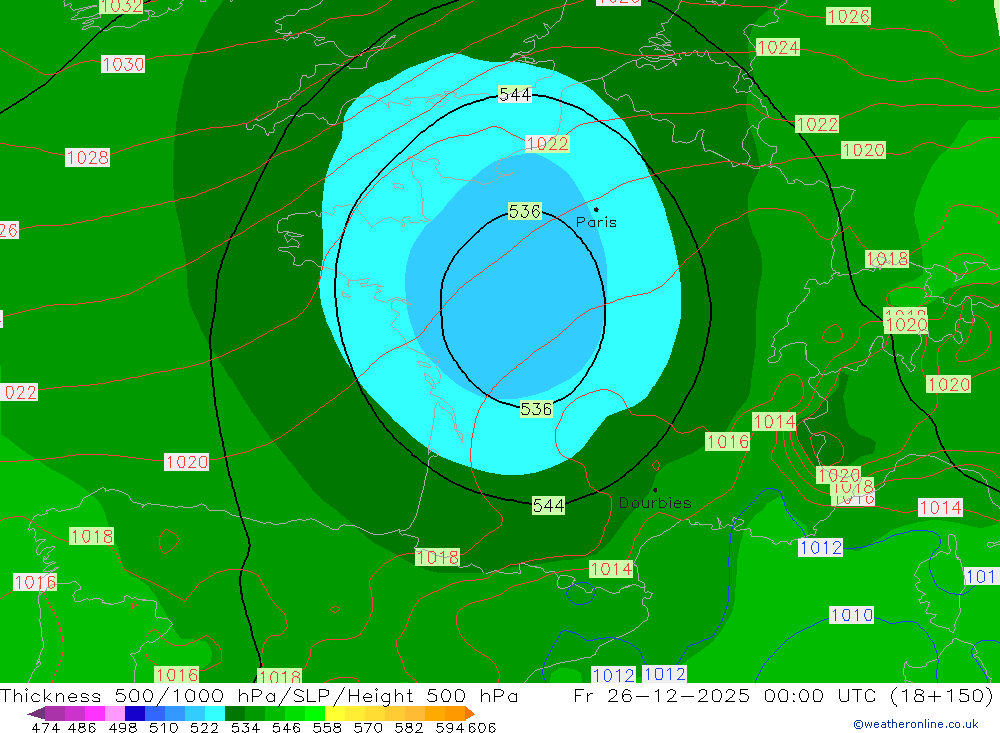1000x733 pixels.
Task: Click the blue 1010 isobar label
Action: click(x=851, y=615)
